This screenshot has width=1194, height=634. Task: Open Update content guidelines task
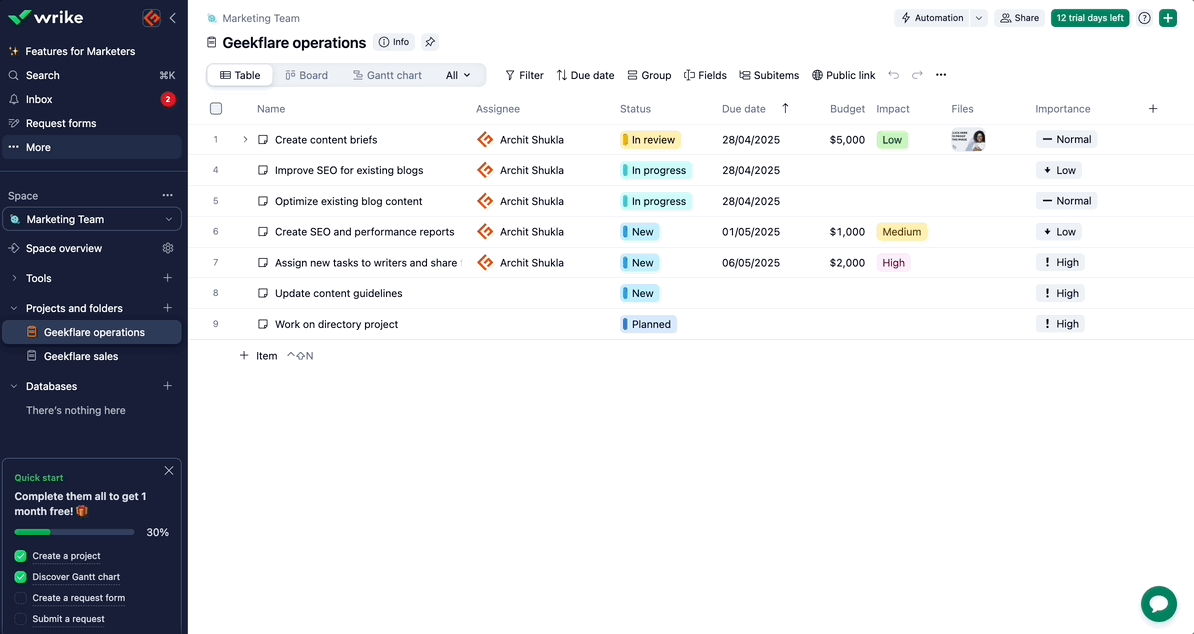click(339, 294)
